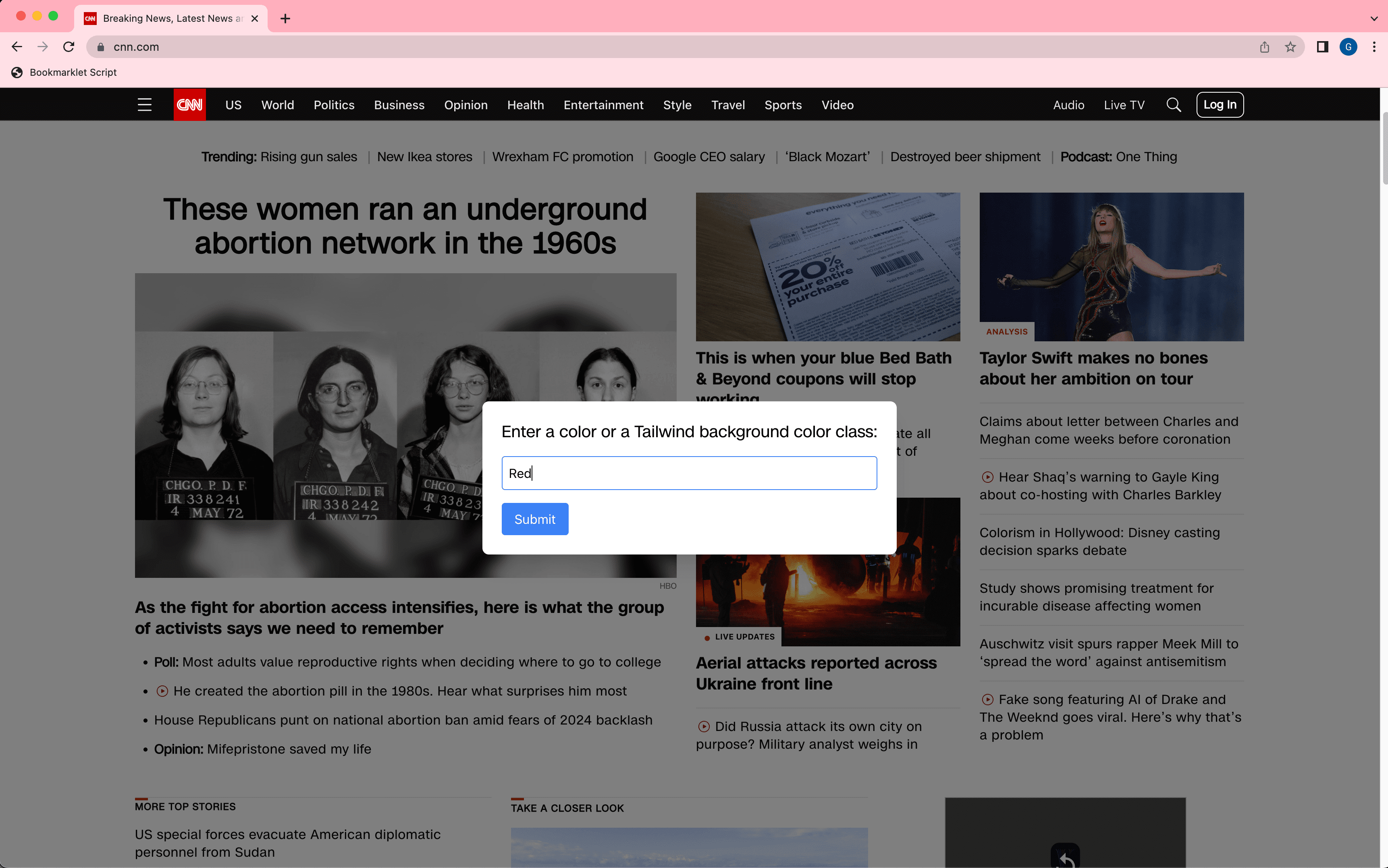The height and width of the screenshot is (868, 1388).
Task: Click the share icon in the address bar
Action: tap(1264, 46)
